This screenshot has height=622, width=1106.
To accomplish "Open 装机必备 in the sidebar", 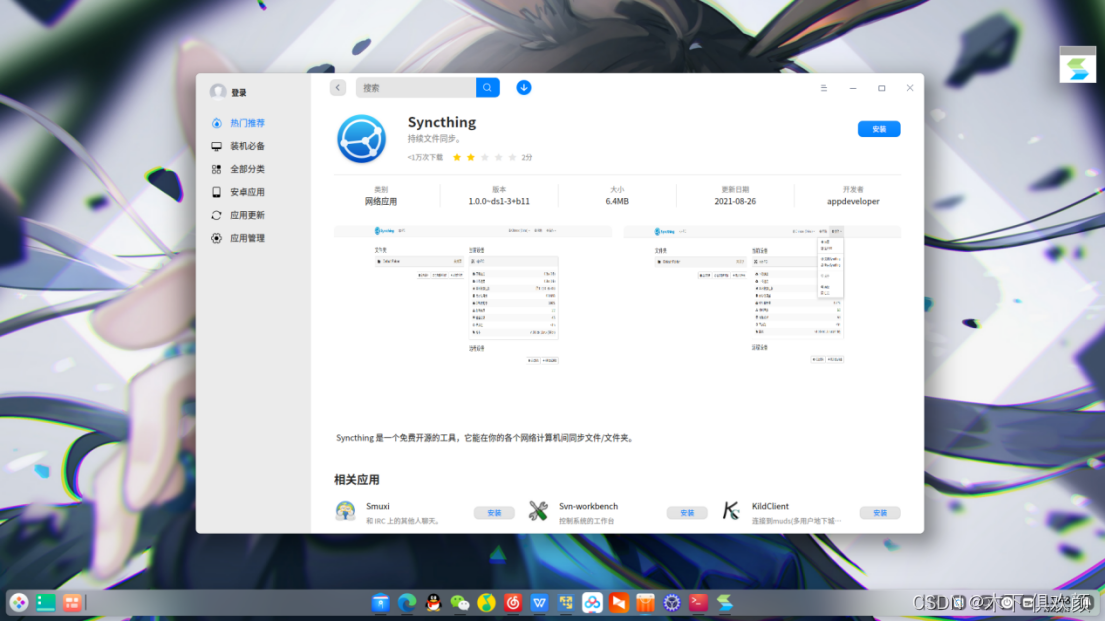I will click(x=238, y=146).
